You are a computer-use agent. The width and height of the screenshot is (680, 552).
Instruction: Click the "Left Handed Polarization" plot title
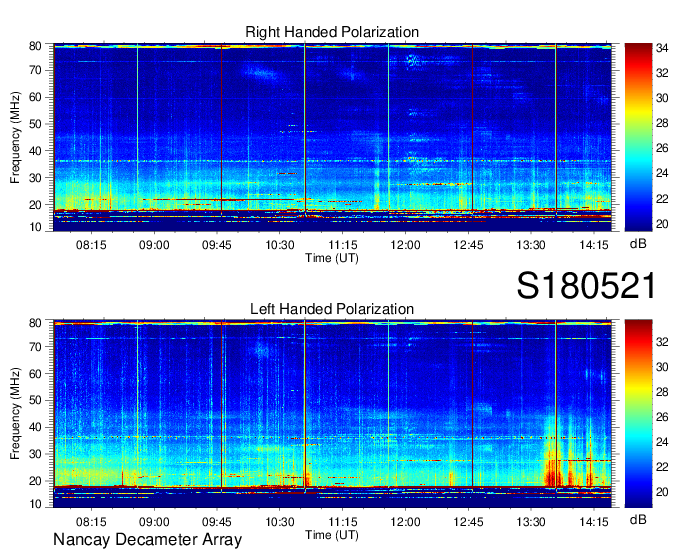[332, 309]
